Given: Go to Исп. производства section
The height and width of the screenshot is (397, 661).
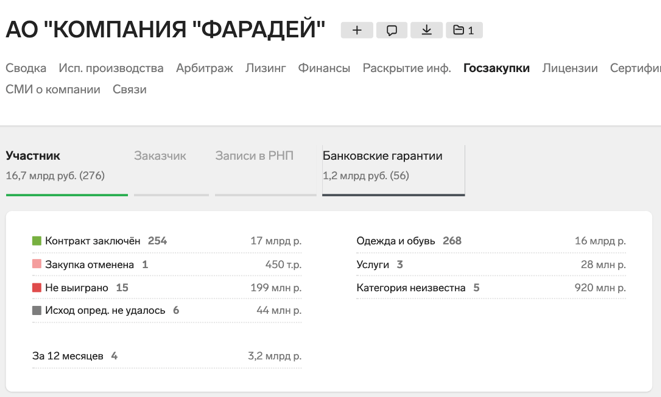Looking at the screenshot, I should (111, 68).
